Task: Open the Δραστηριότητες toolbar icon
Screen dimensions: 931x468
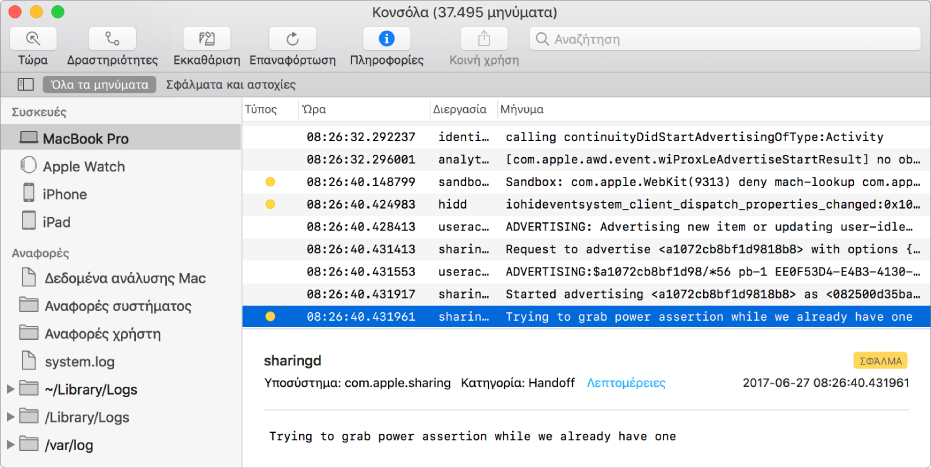Action: (x=112, y=39)
